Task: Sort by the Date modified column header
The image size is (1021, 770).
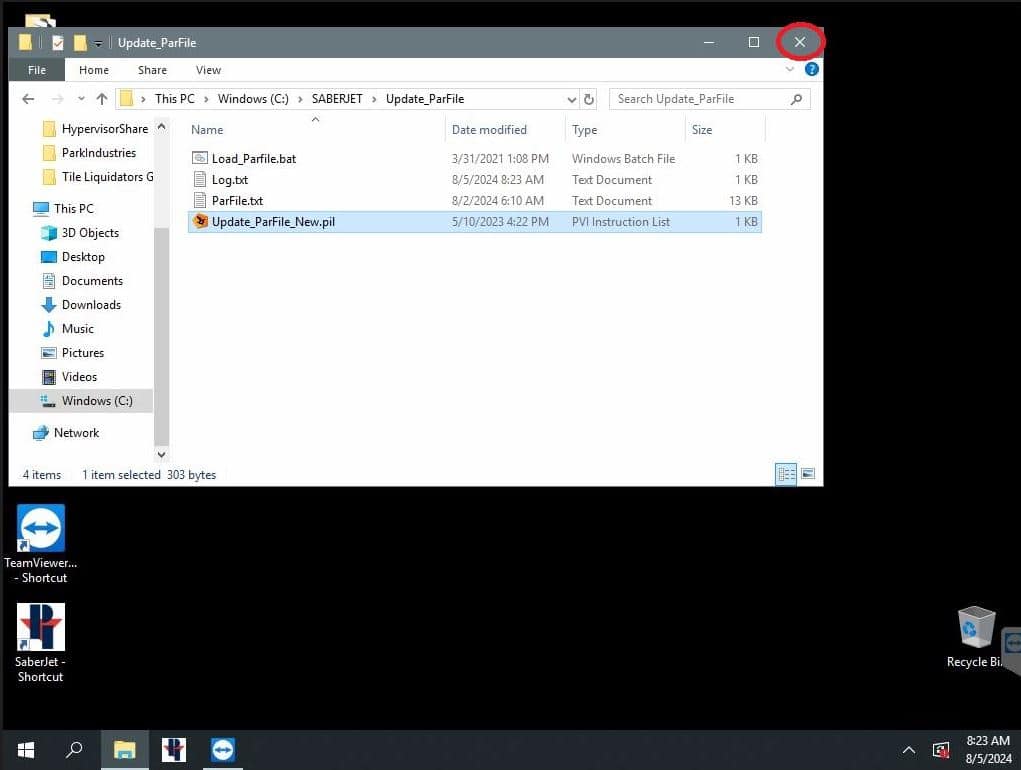Action: pos(505,130)
